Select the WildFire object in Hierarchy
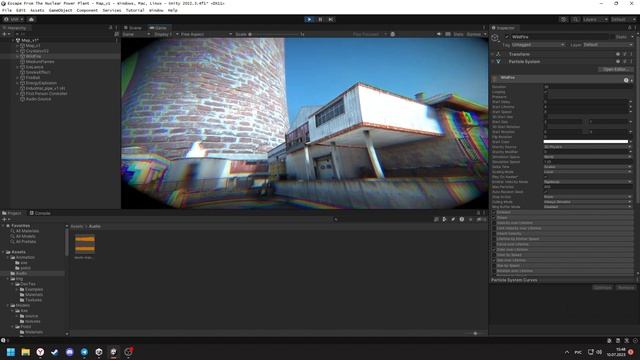640x360 pixels. [x=33, y=56]
